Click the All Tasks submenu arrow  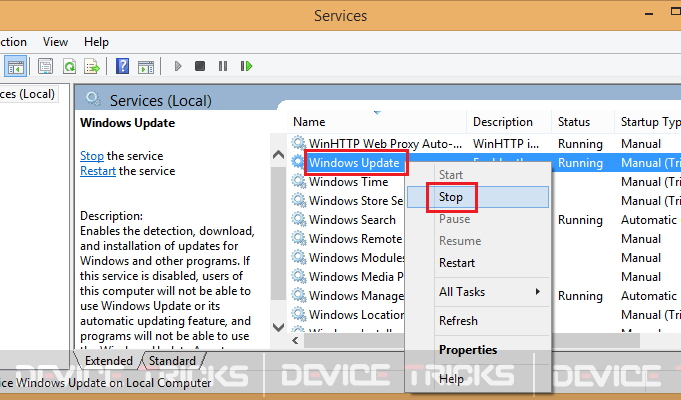[x=538, y=291]
